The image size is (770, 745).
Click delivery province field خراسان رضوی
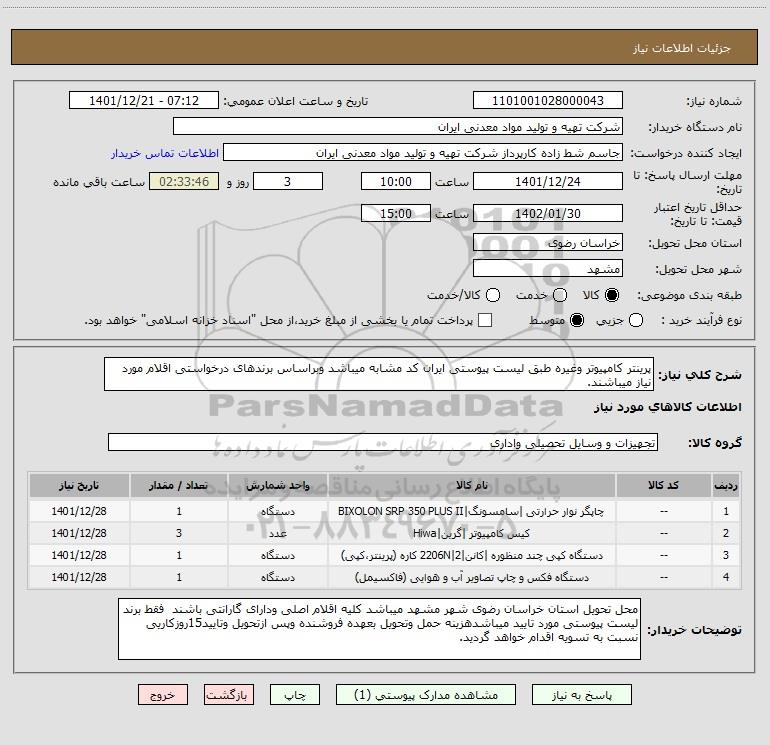coord(548,242)
